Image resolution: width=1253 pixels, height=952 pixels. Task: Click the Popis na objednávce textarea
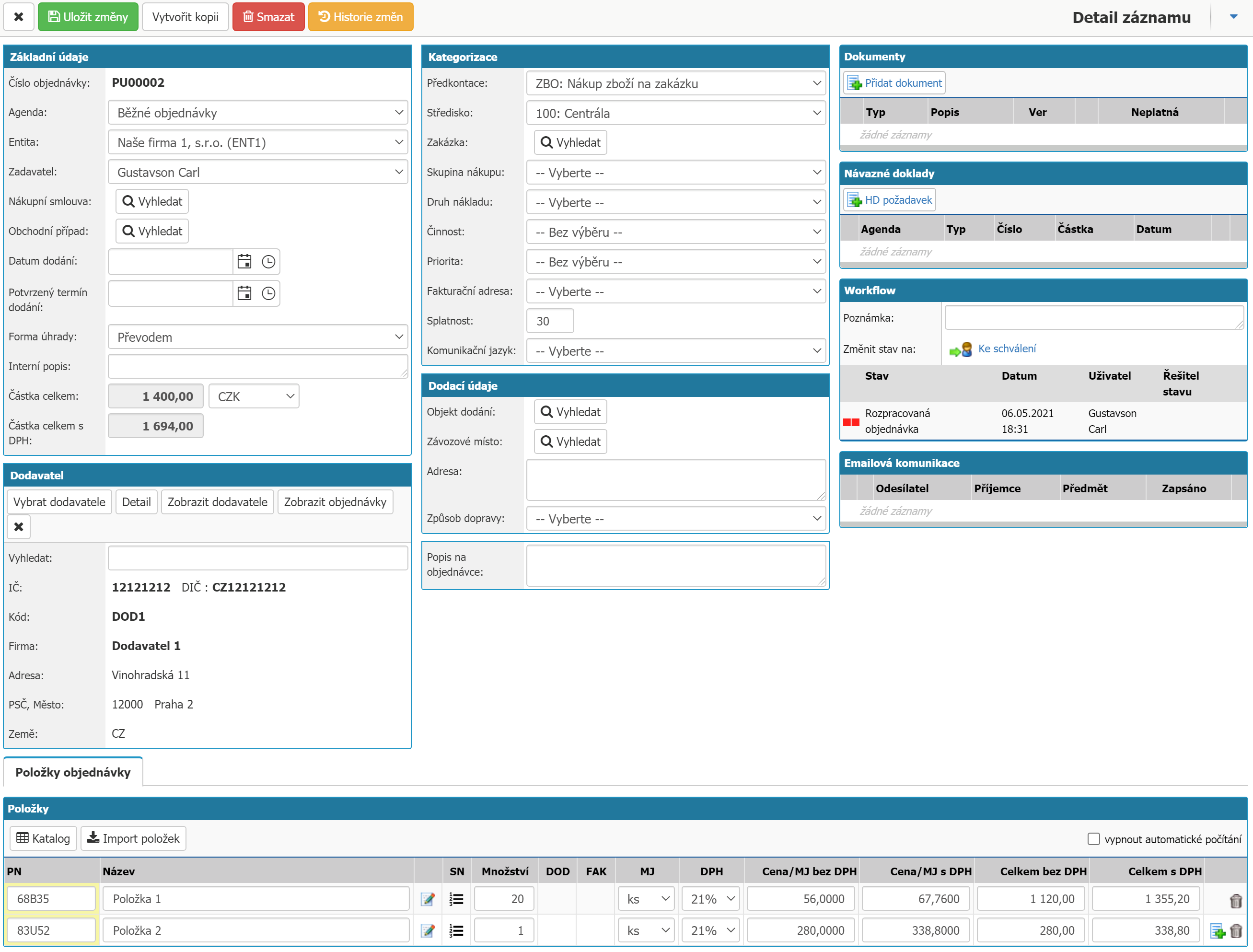(x=675, y=566)
